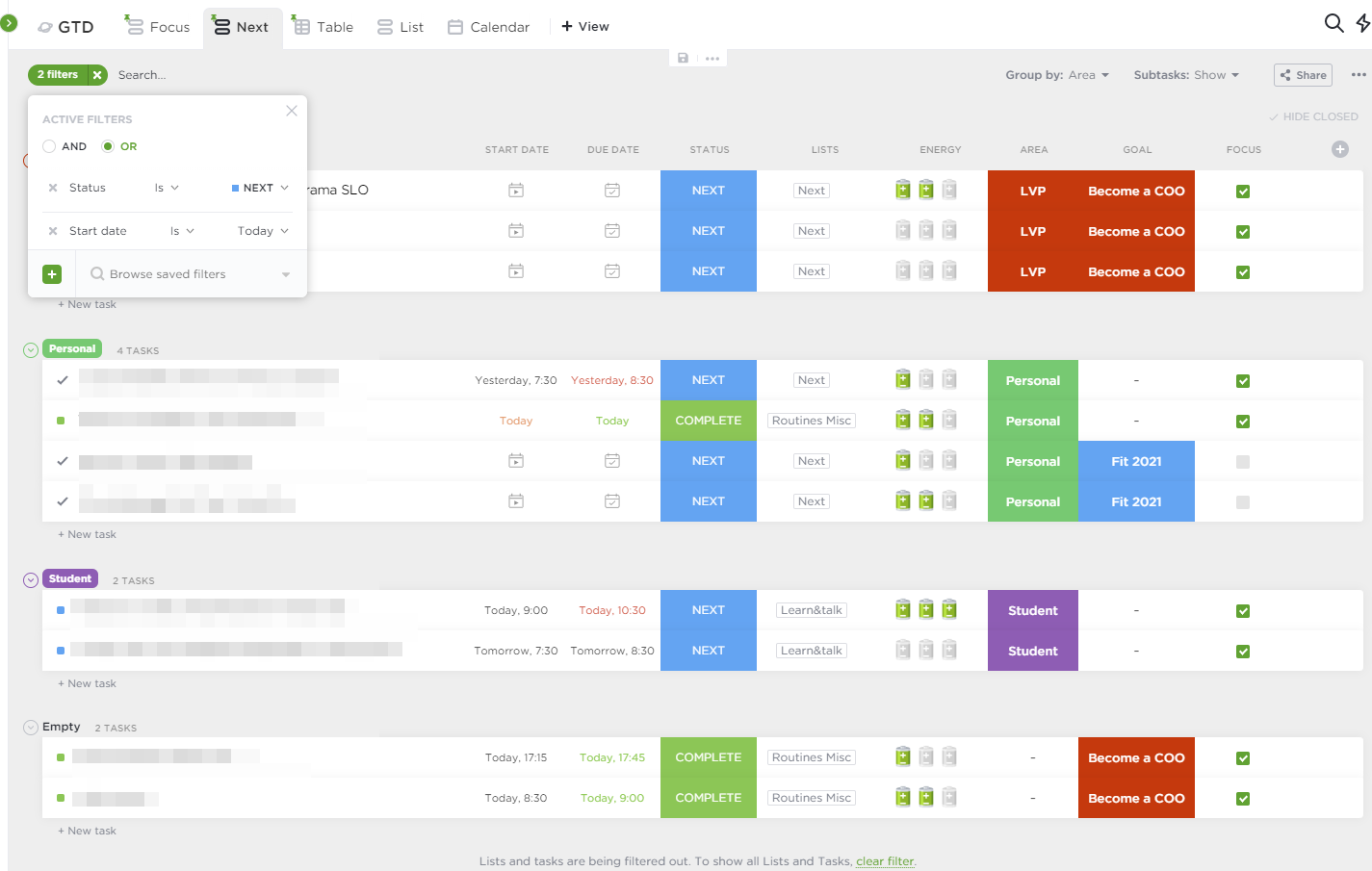
Task: Click Student area cell of Tomorrow 7:30 task
Action: (x=1033, y=651)
